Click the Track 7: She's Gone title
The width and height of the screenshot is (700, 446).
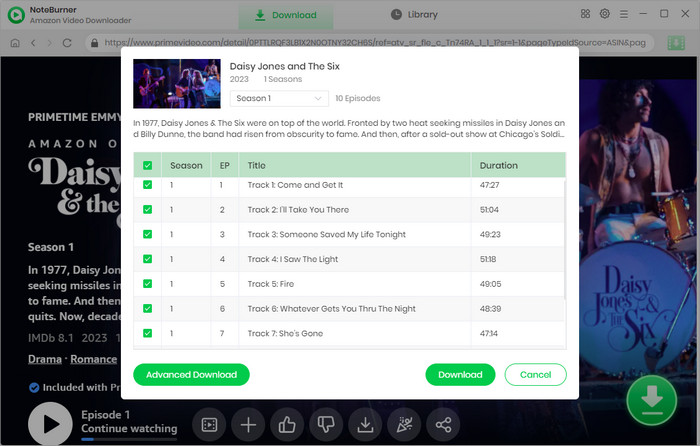(285, 333)
